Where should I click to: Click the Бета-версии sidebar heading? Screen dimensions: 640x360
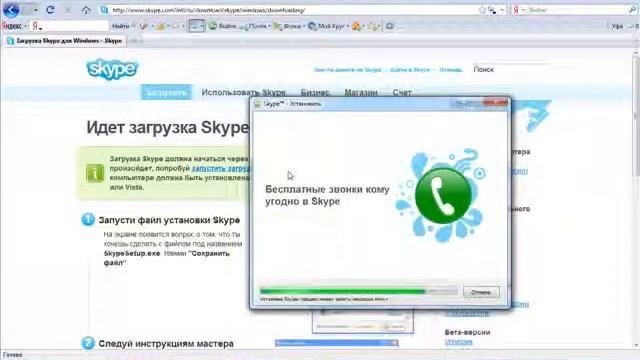click(467, 332)
